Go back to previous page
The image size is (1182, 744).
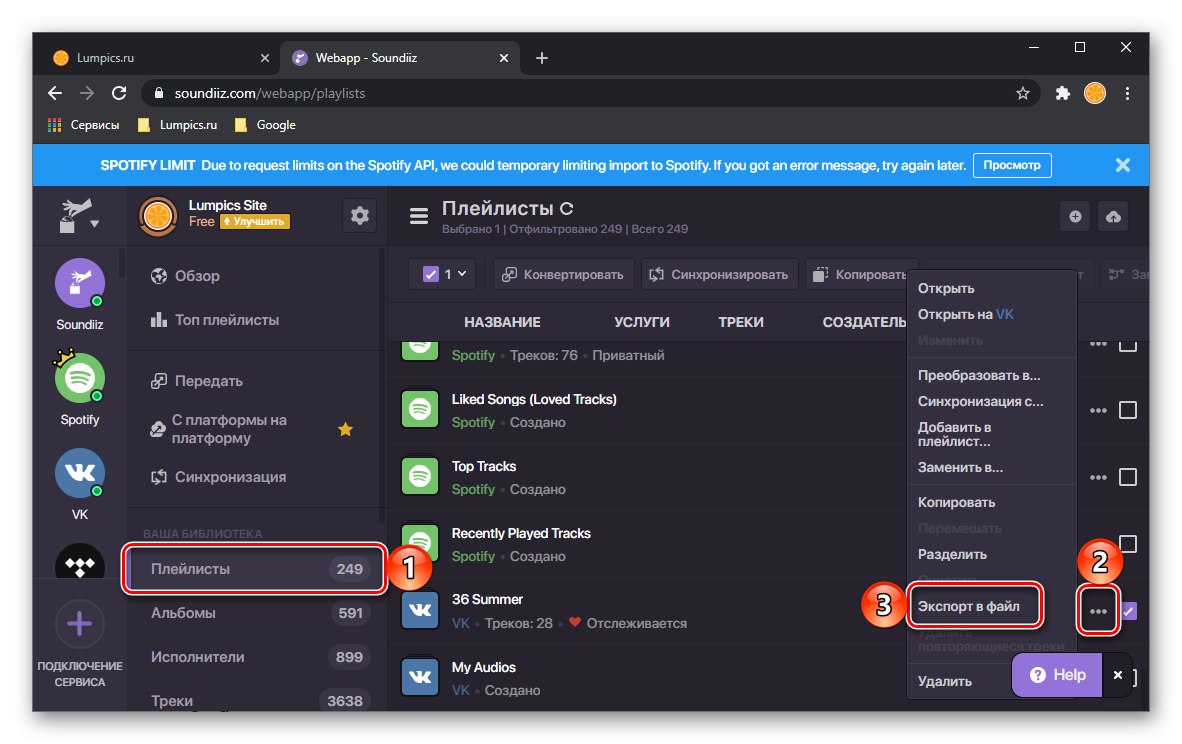point(55,93)
